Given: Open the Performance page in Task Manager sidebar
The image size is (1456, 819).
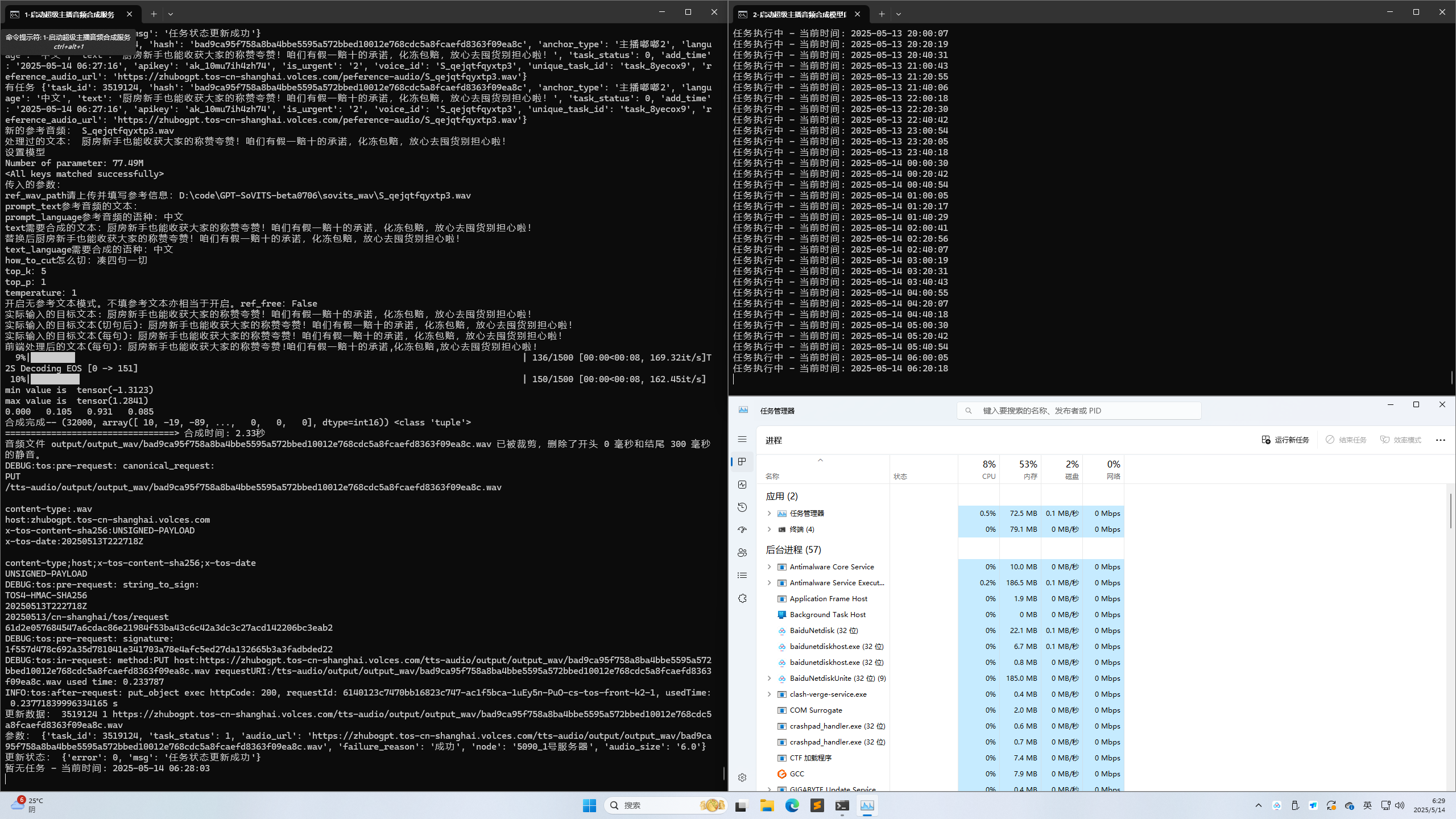Looking at the screenshot, I should click(x=742, y=485).
